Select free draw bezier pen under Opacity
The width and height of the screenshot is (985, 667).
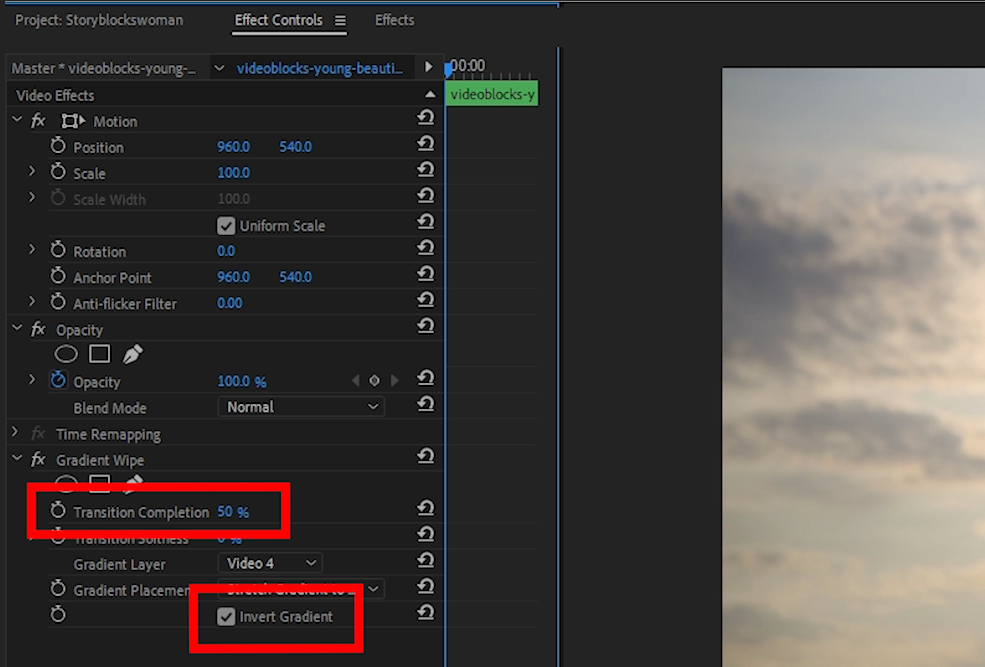click(132, 354)
